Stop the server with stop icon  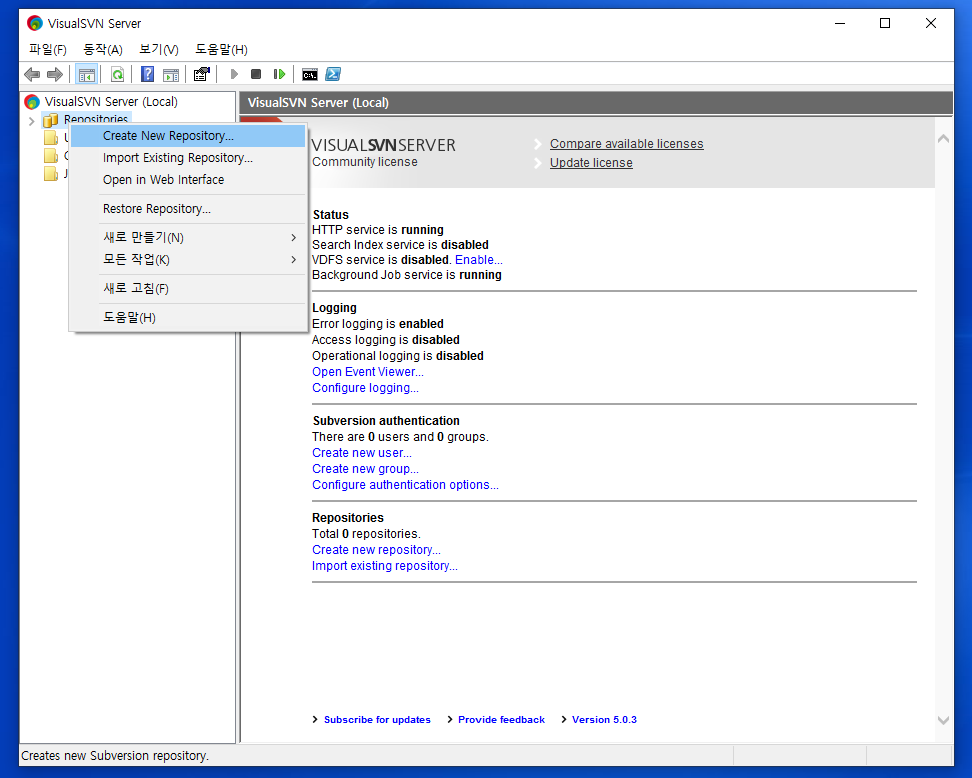pyautogui.click(x=255, y=74)
